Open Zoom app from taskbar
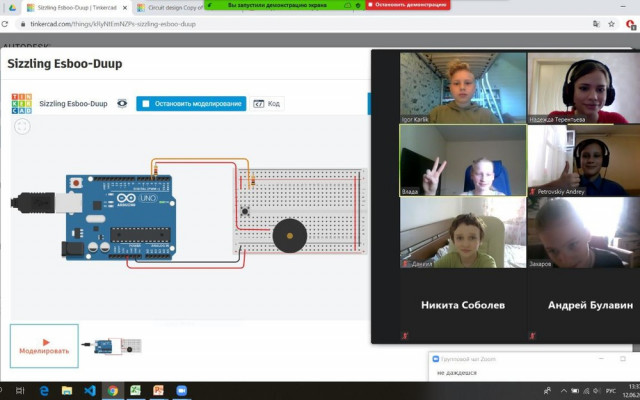The height and width of the screenshot is (400, 640). pos(182,391)
